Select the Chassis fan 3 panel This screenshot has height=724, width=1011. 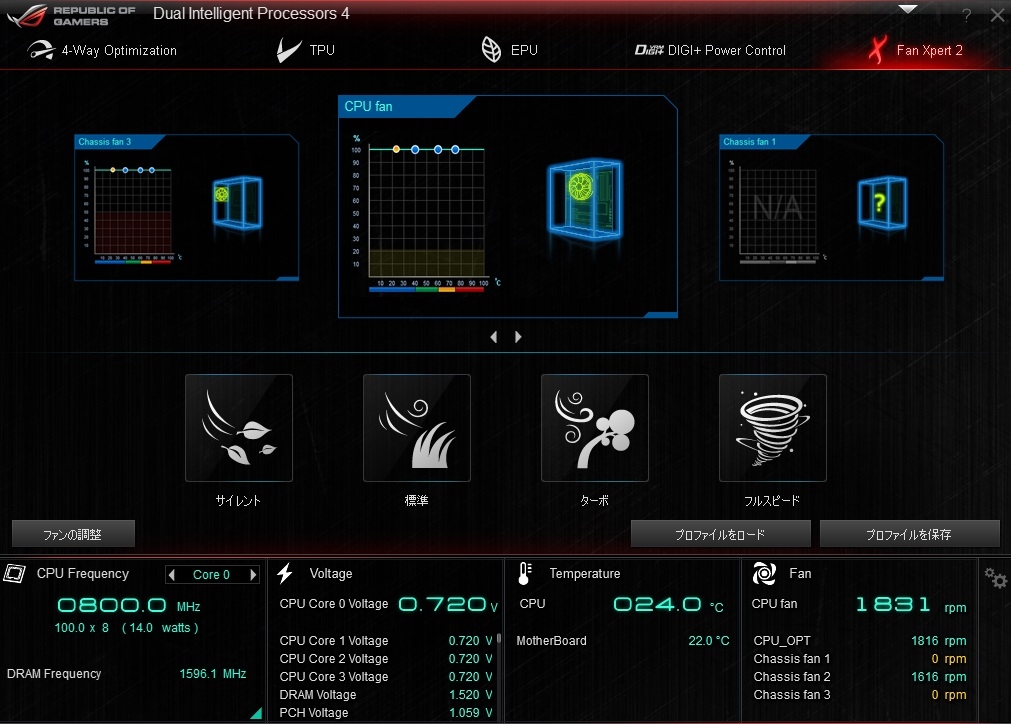(x=186, y=208)
